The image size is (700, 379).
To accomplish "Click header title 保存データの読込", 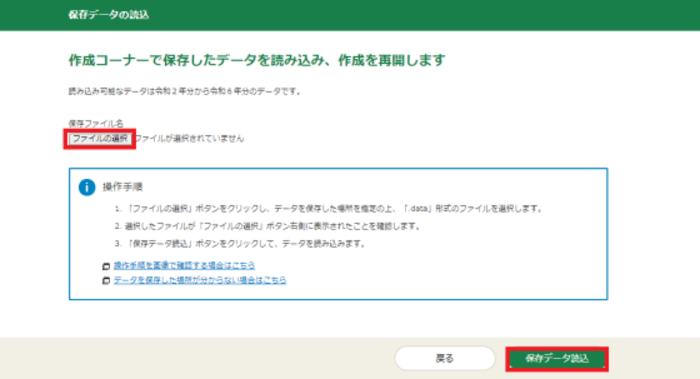I will (108, 15).
